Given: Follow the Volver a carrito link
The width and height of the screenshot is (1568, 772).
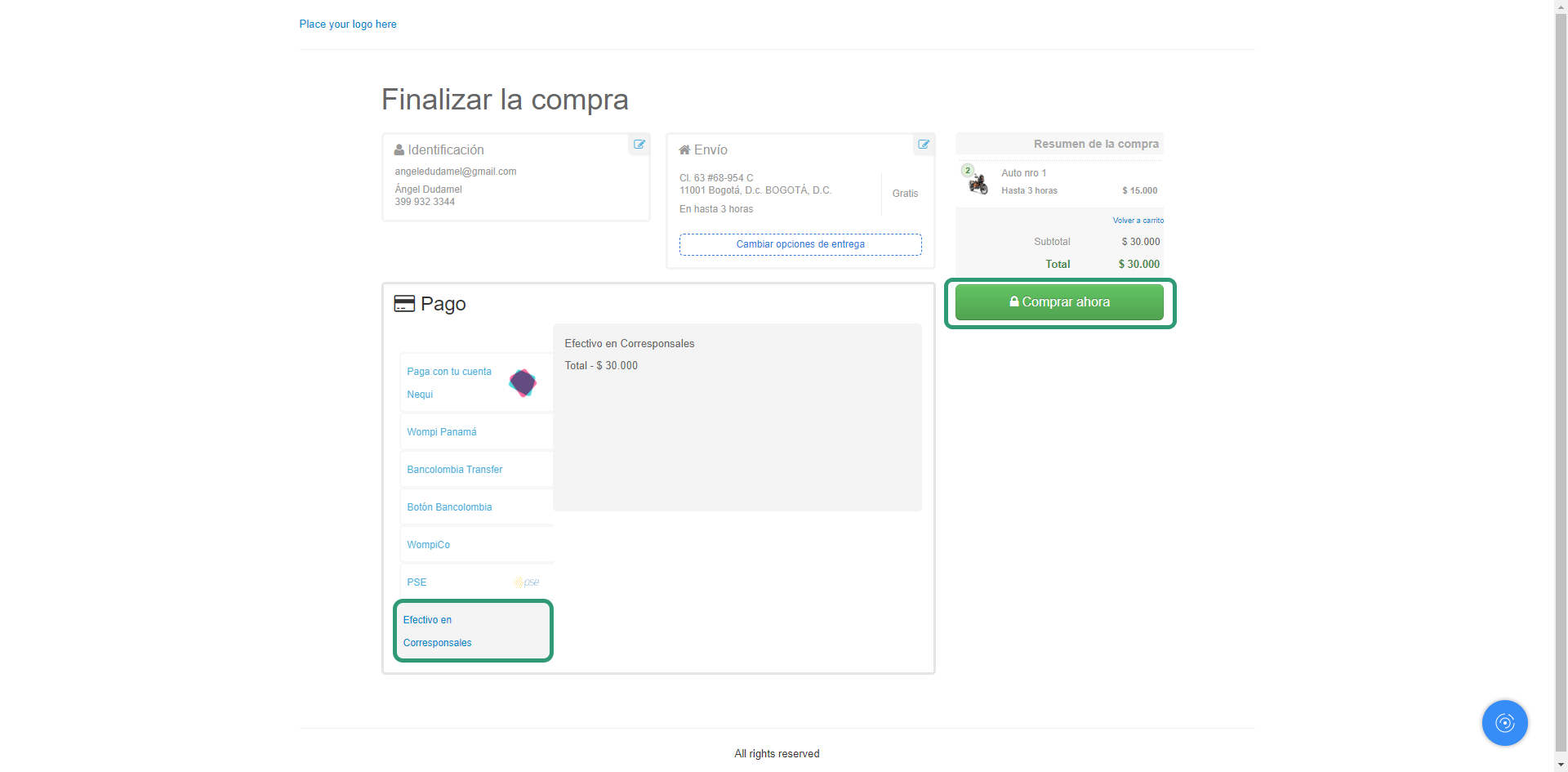Looking at the screenshot, I should click(1138, 221).
